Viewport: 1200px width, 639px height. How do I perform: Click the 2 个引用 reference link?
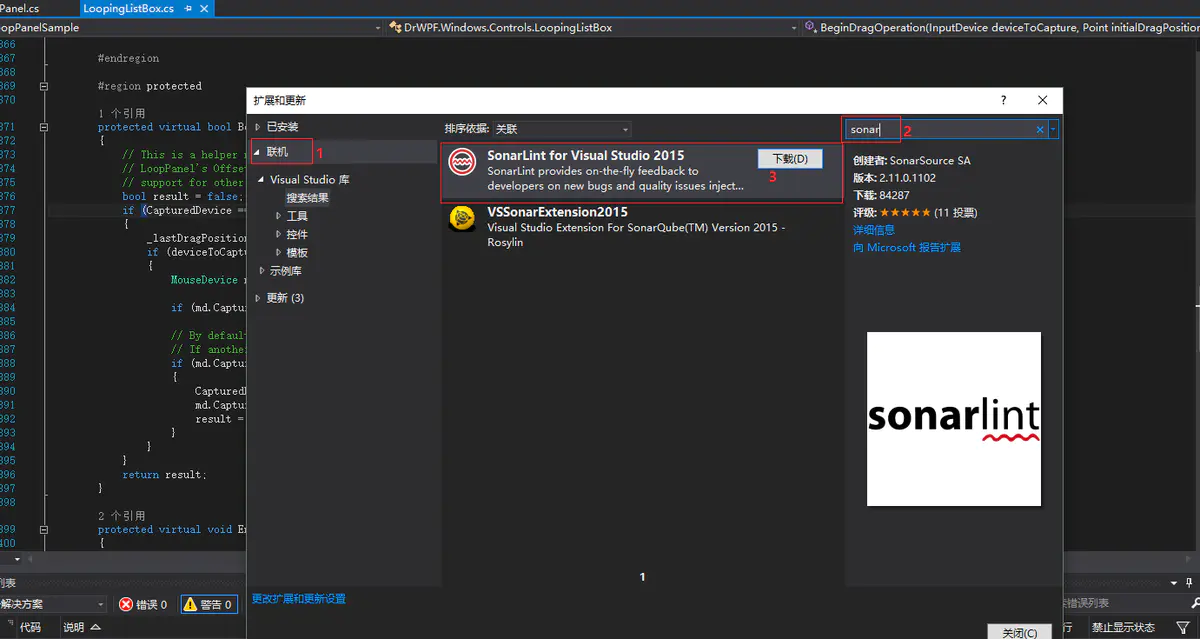point(122,516)
